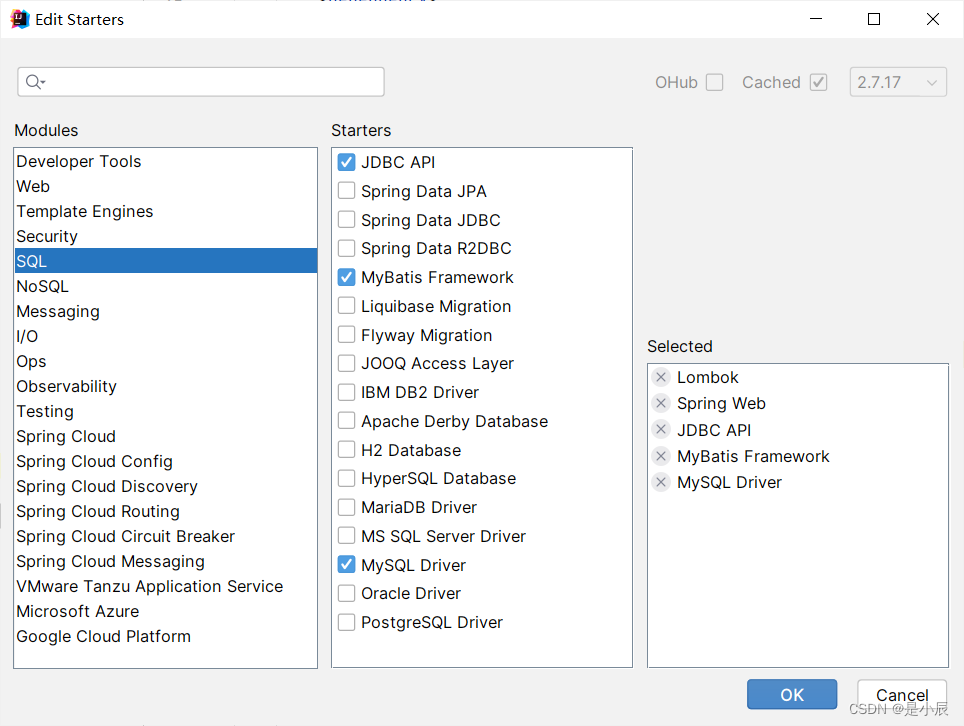Check the Spring Data JPA checkbox

tap(346, 191)
